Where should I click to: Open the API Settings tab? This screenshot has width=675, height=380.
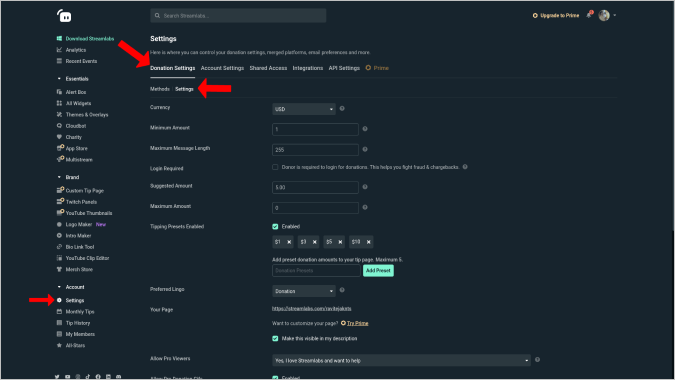pyautogui.click(x=344, y=68)
